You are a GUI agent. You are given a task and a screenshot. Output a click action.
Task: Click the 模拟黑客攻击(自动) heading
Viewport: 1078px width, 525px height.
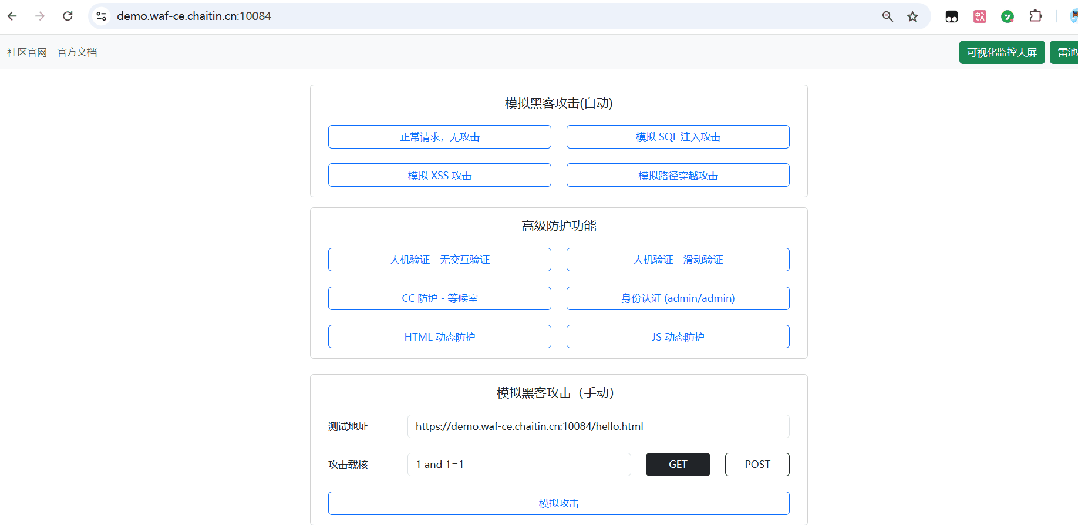(559, 104)
